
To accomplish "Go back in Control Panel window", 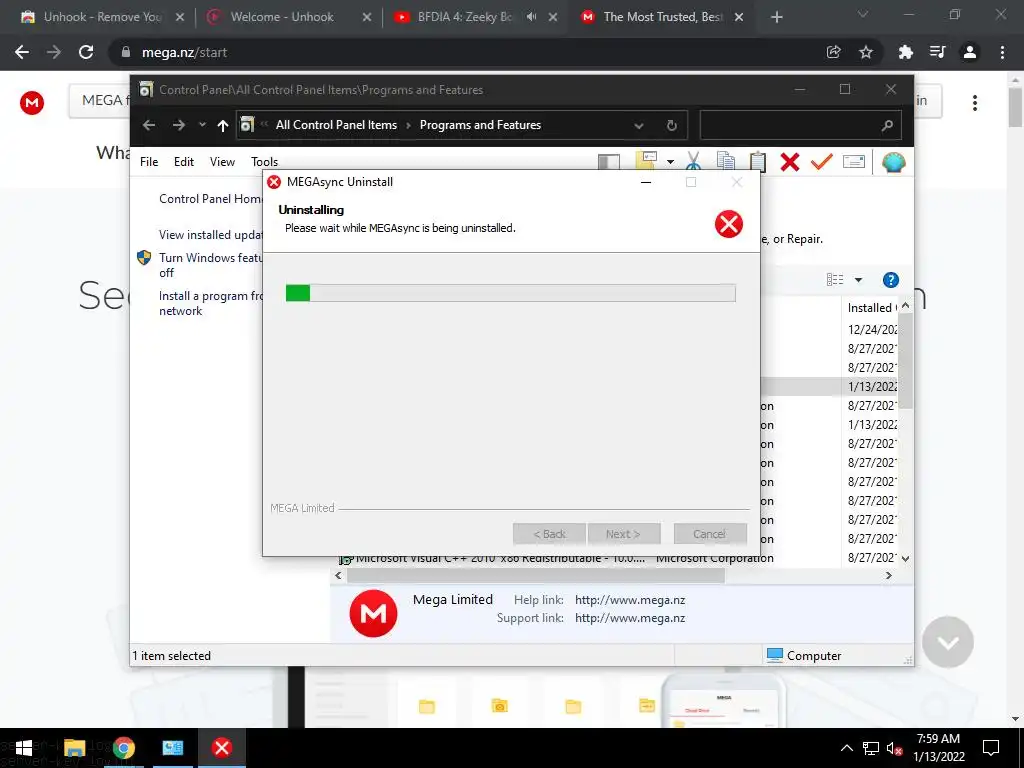I will [x=149, y=125].
